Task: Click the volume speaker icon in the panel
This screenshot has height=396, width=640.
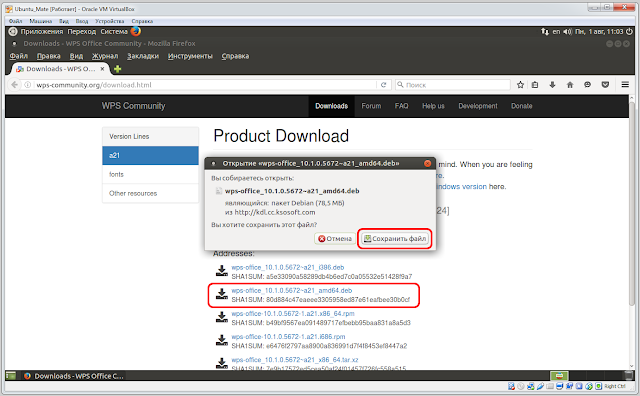Action: click(567, 31)
